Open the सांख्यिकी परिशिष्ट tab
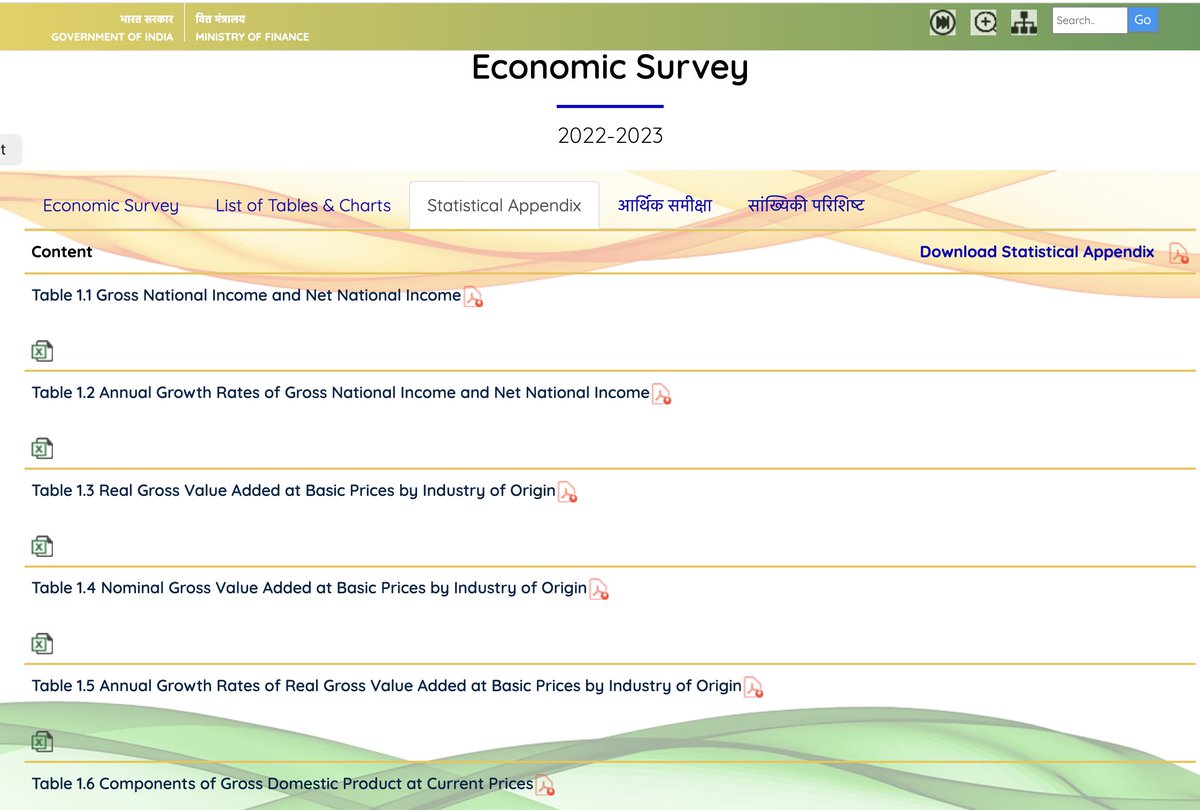The width and height of the screenshot is (1200, 810). pos(806,203)
